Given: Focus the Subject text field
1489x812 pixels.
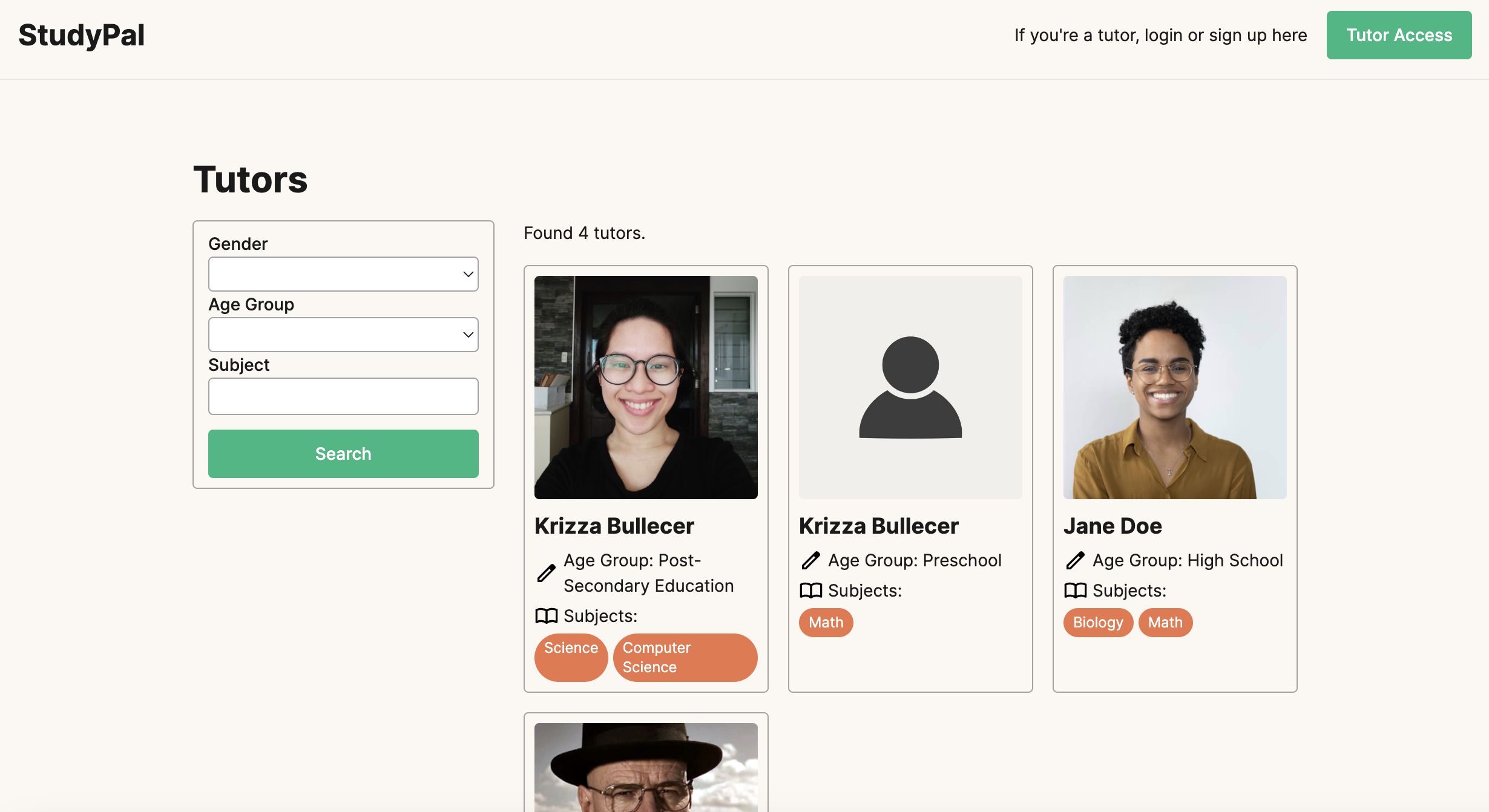Looking at the screenshot, I should [343, 396].
